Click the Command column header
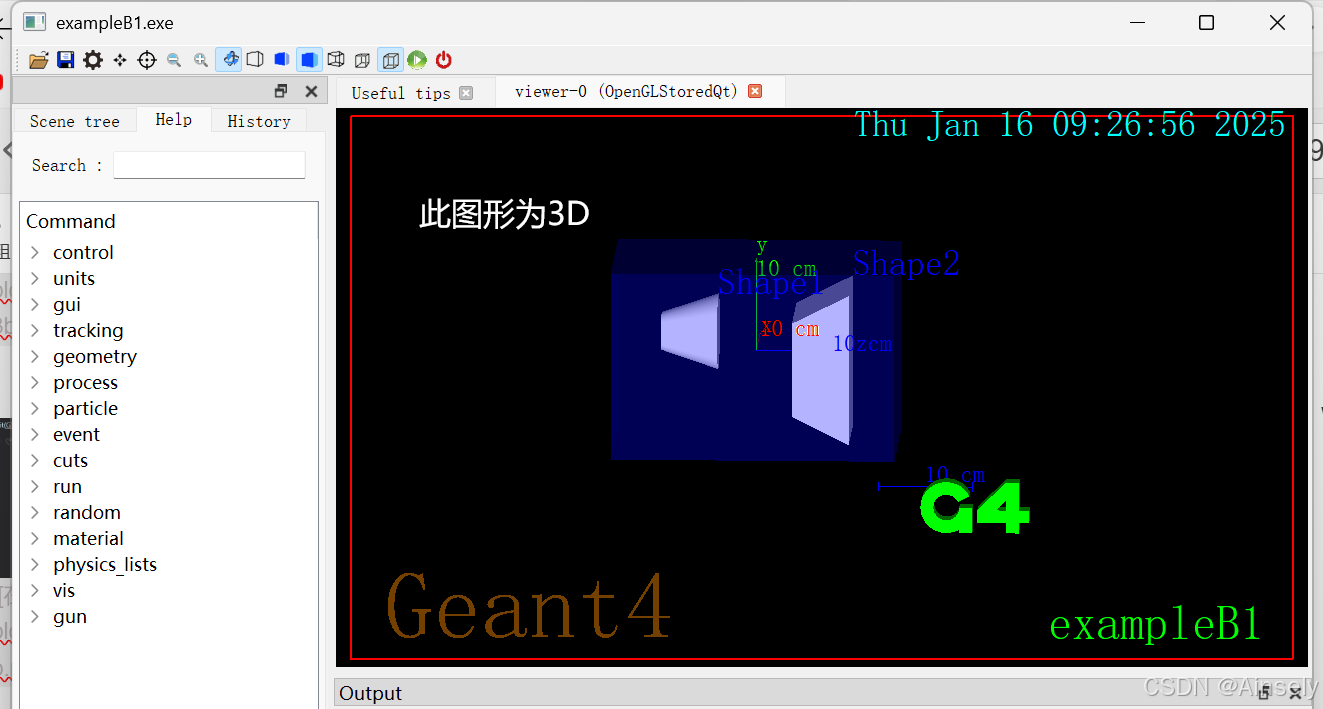This screenshot has height=709, width=1323. point(71,221)
